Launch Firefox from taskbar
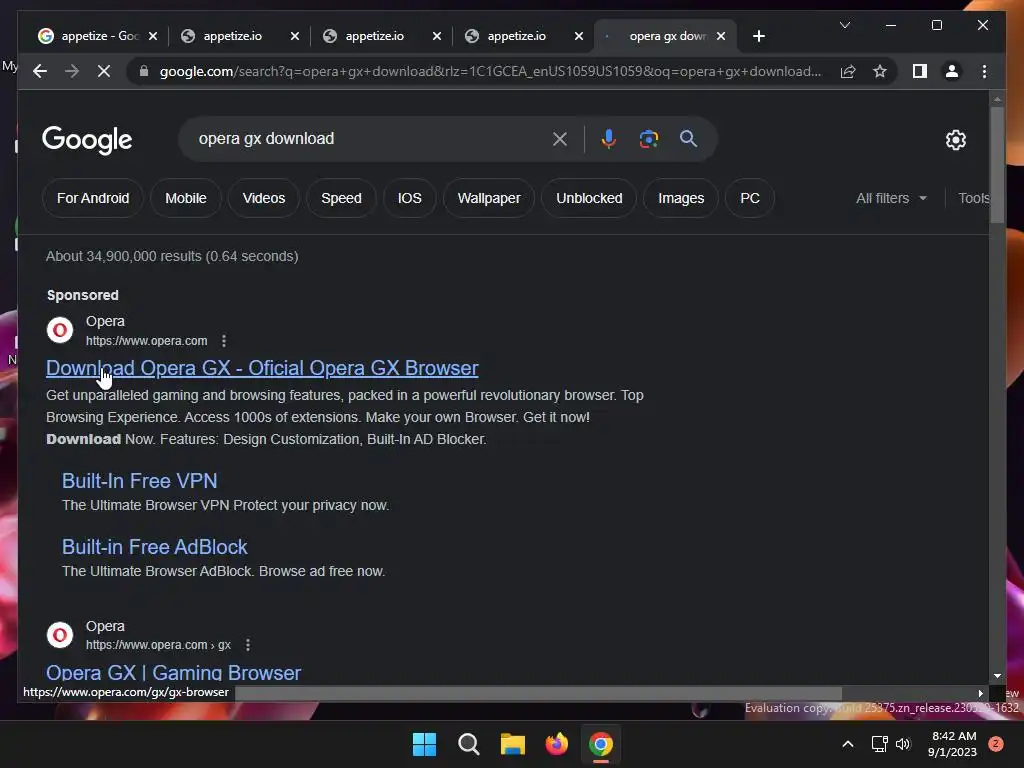This screenshot has height=768, width=1024. (x=556, y=744)
